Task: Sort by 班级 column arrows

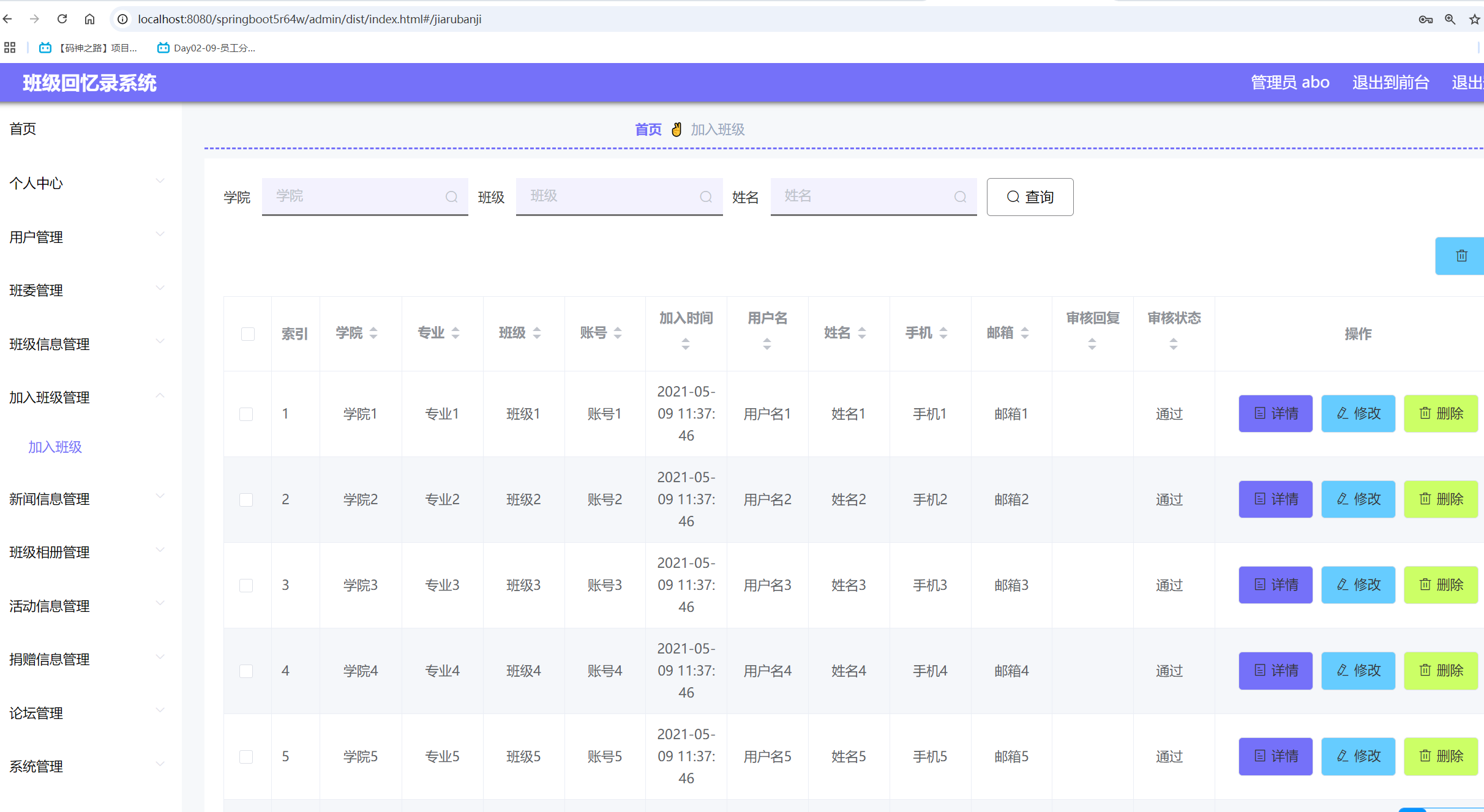Action: coord(537,333)
